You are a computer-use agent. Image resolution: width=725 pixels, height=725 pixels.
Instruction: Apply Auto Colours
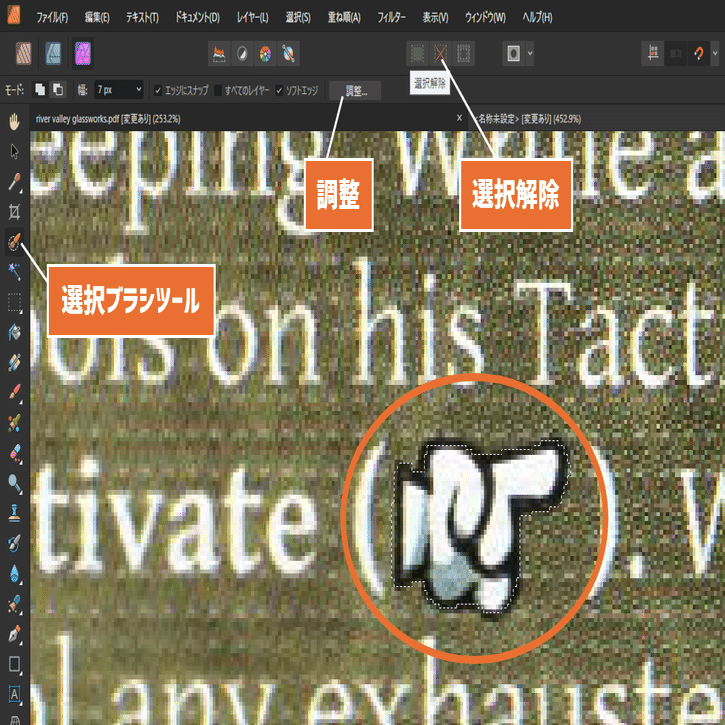point(265,54)
